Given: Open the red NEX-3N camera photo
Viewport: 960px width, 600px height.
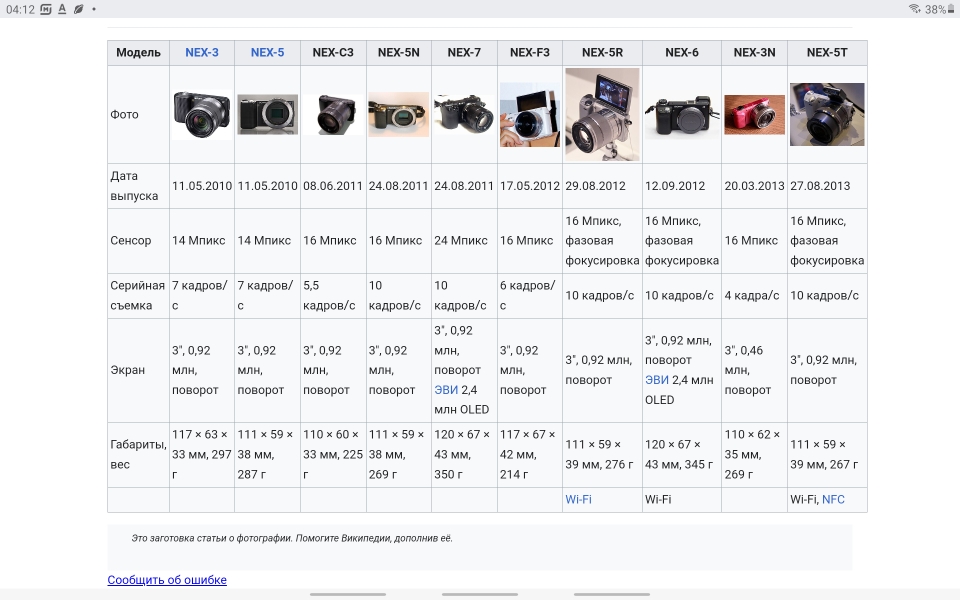Looking at the screenshot, I should (754, 115).
